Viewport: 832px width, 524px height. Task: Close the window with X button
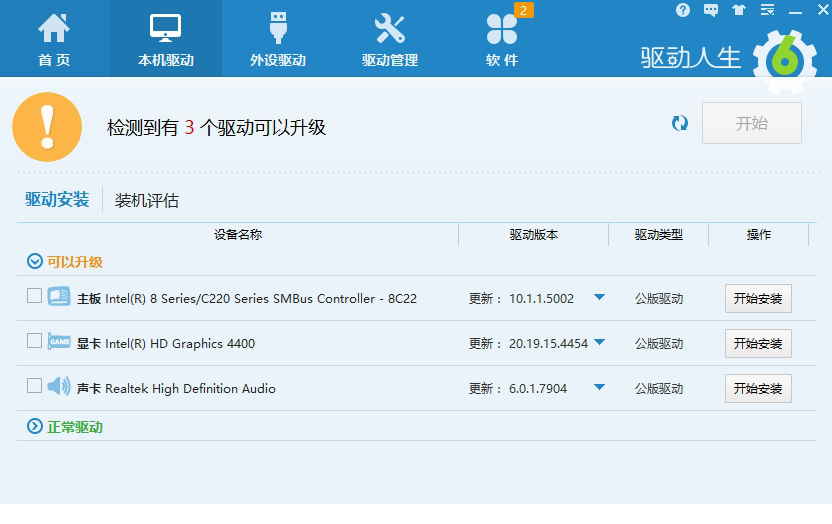tap(822, 10)
